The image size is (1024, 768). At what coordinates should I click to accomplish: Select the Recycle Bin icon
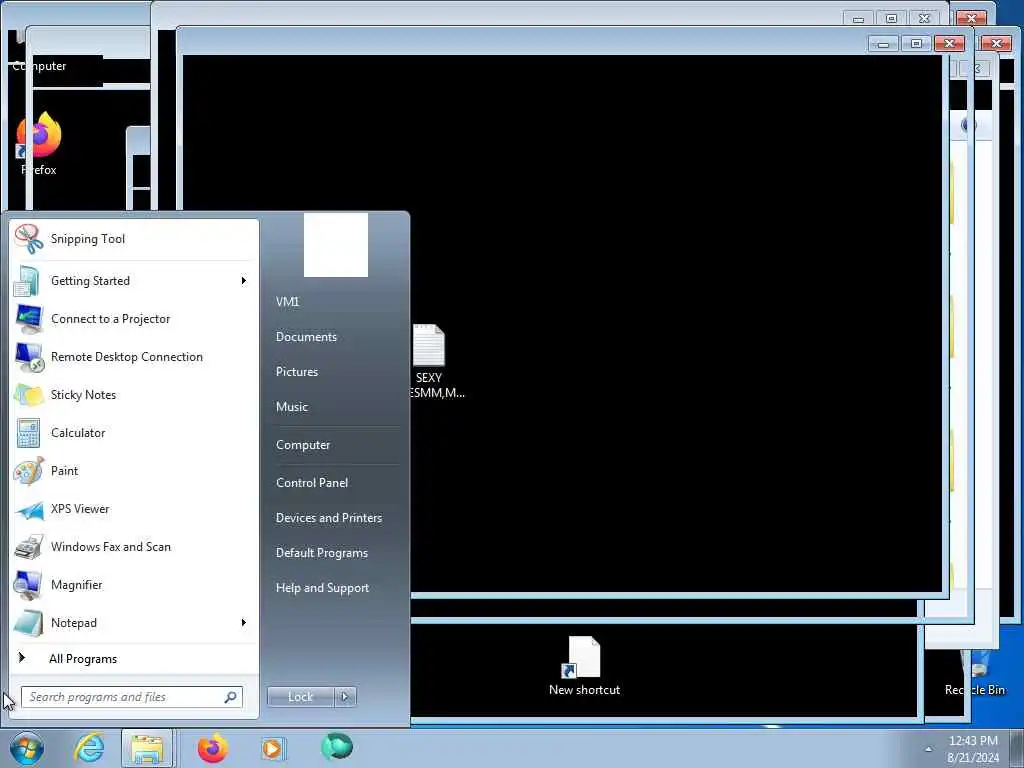pyautogui.click(x=975, y=674)
